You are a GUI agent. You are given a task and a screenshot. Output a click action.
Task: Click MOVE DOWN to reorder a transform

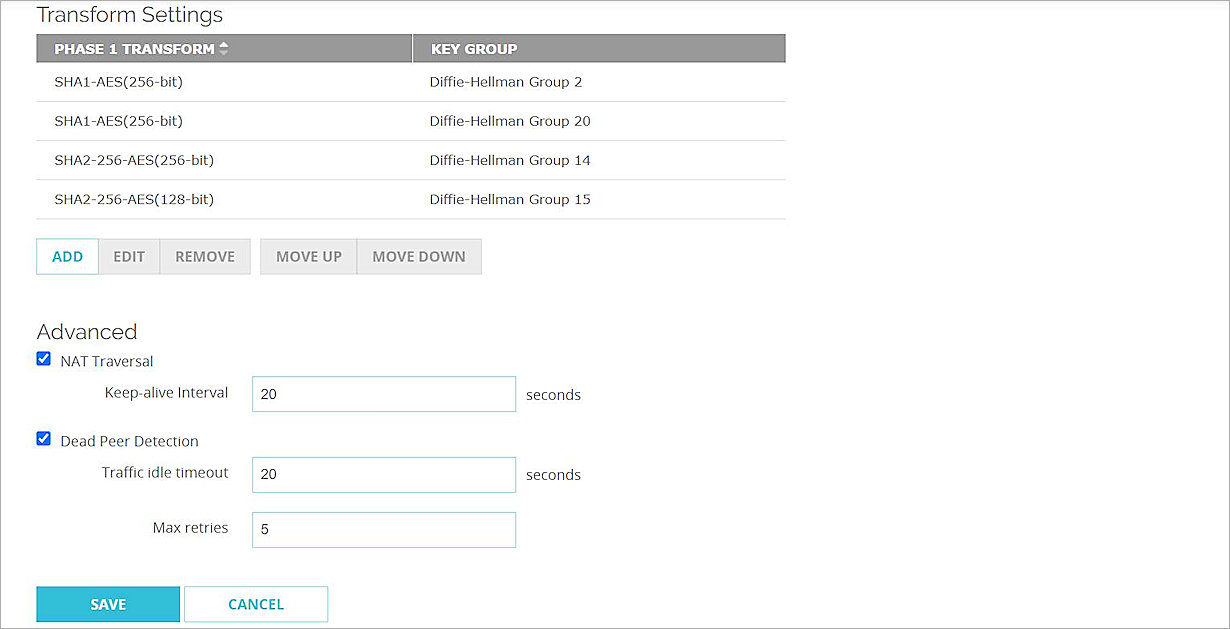419,256
